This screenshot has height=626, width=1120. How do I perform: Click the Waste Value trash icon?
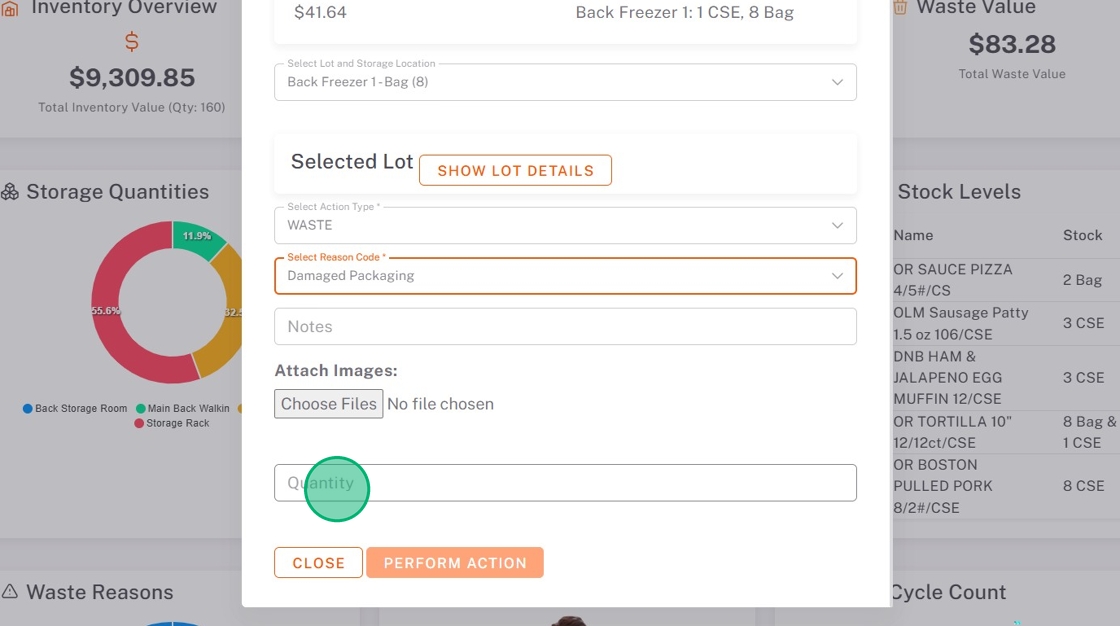coord(900,8)
